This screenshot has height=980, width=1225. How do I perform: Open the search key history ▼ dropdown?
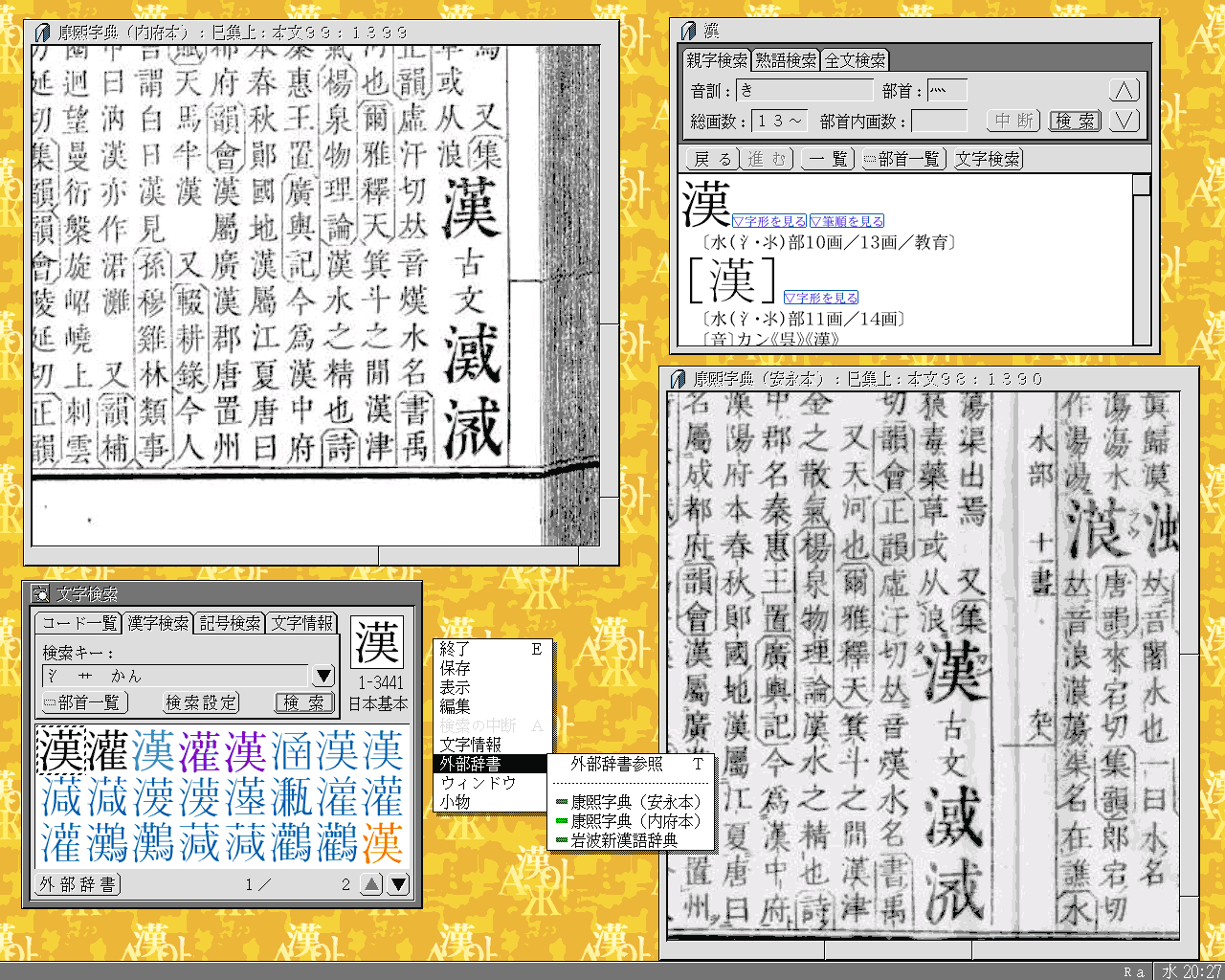coord(323,675)
